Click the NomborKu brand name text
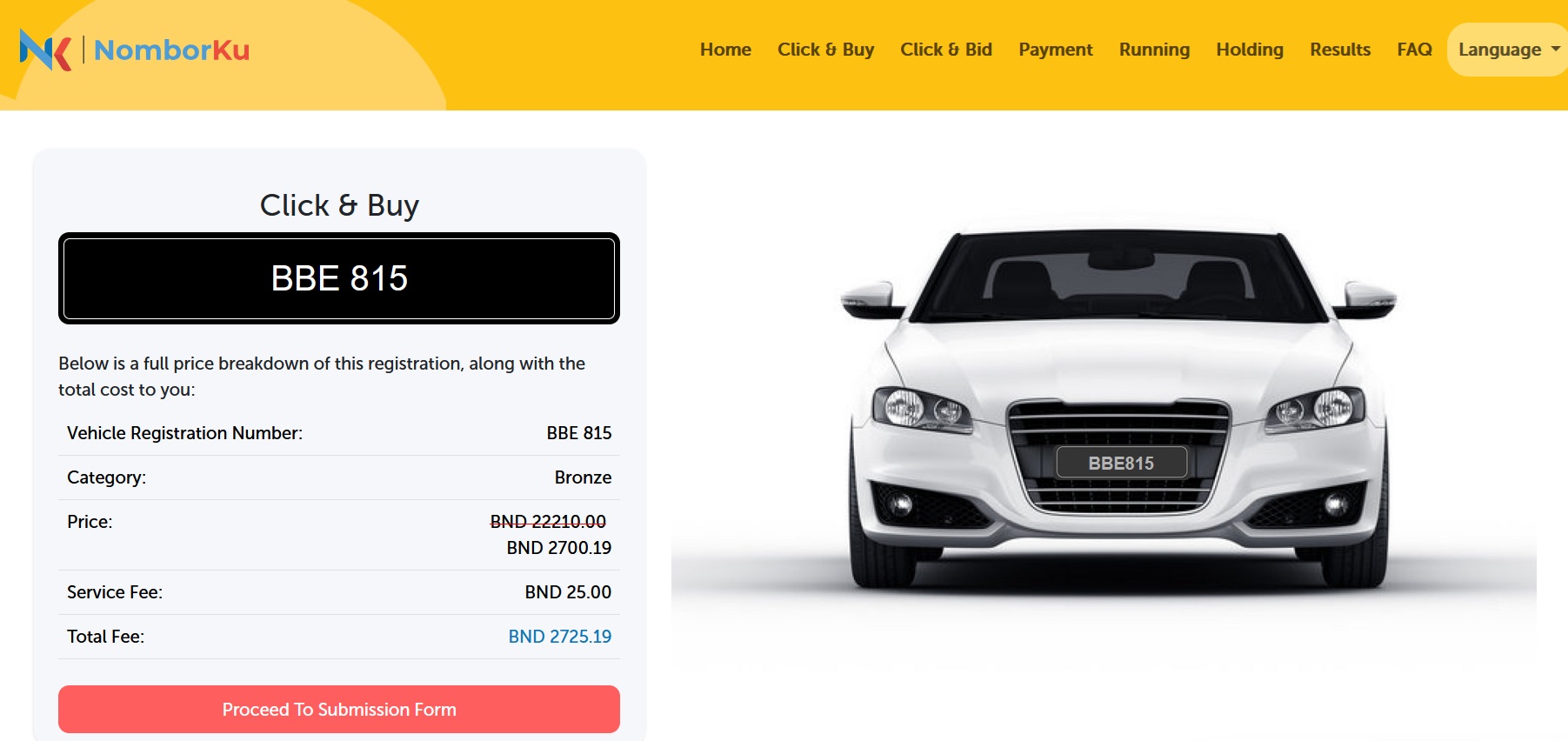1568x741 pixels. click(x=171, y=50)
